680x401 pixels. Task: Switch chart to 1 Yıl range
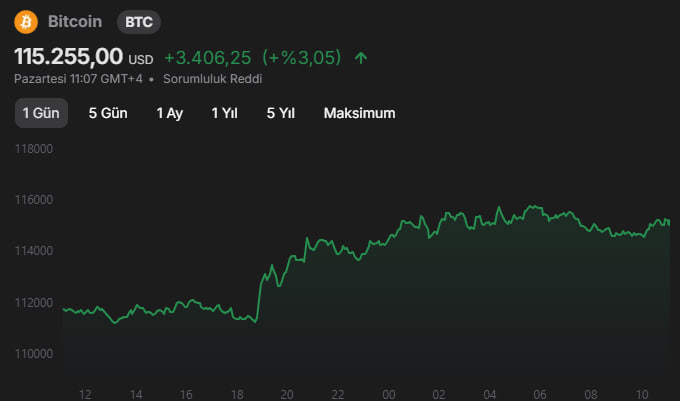coord(224,113)
